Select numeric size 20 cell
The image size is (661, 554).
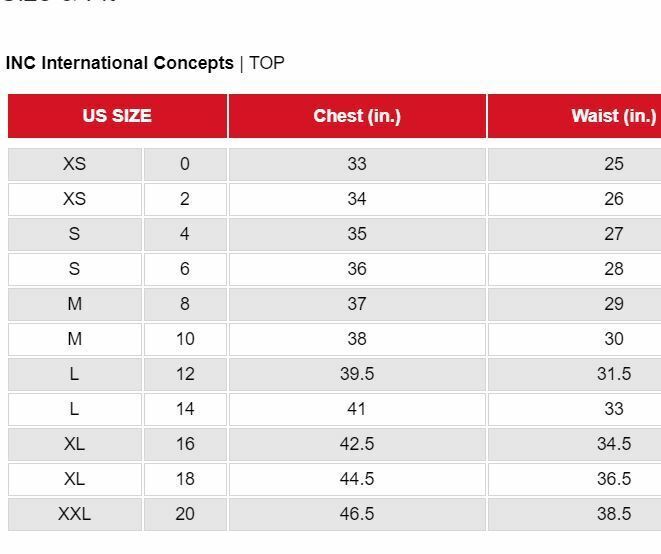(x=185, y=514)
